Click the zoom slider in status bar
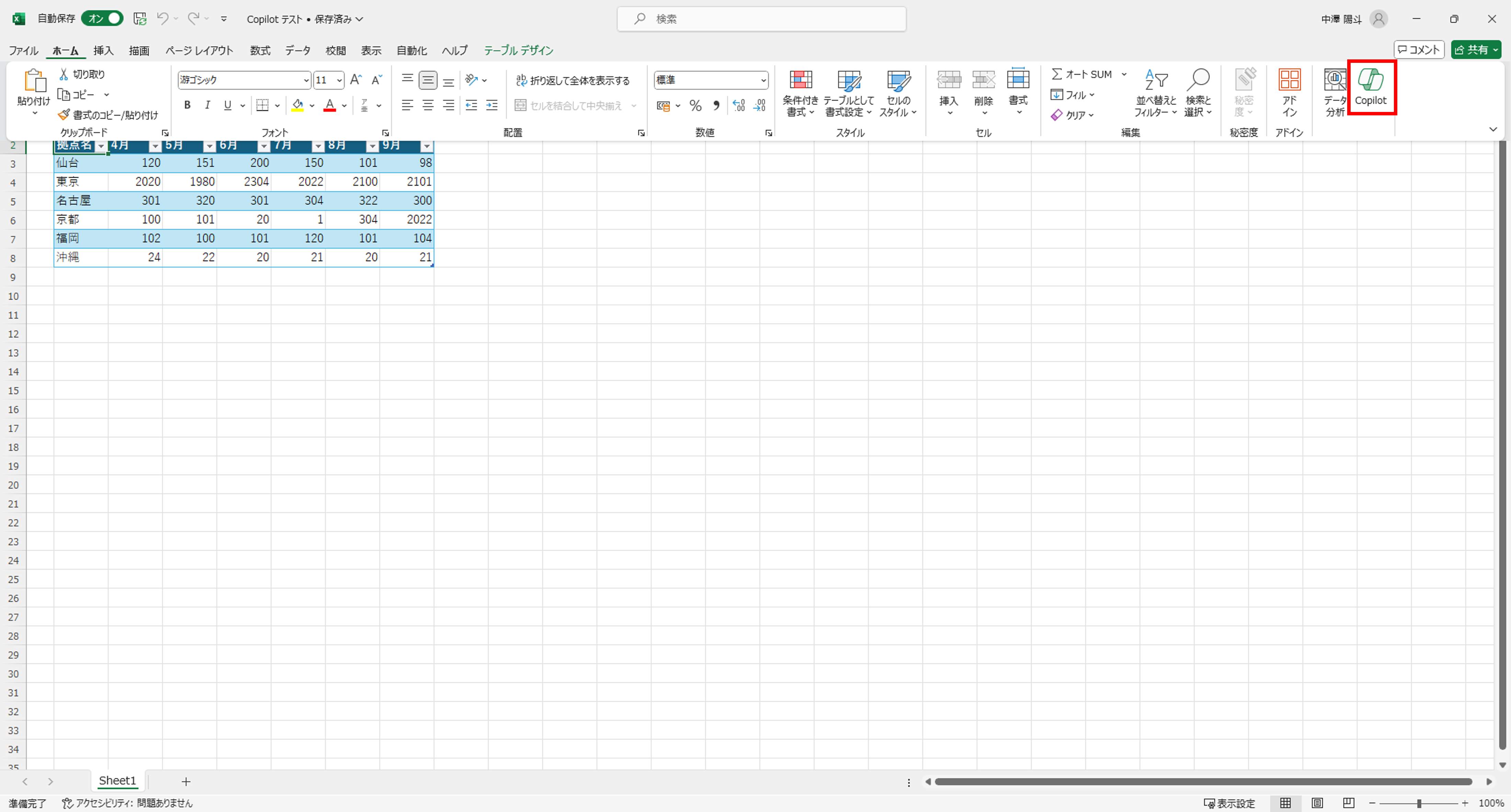The width and height of the screenshot is (1511, 812). click(1418, 803)
